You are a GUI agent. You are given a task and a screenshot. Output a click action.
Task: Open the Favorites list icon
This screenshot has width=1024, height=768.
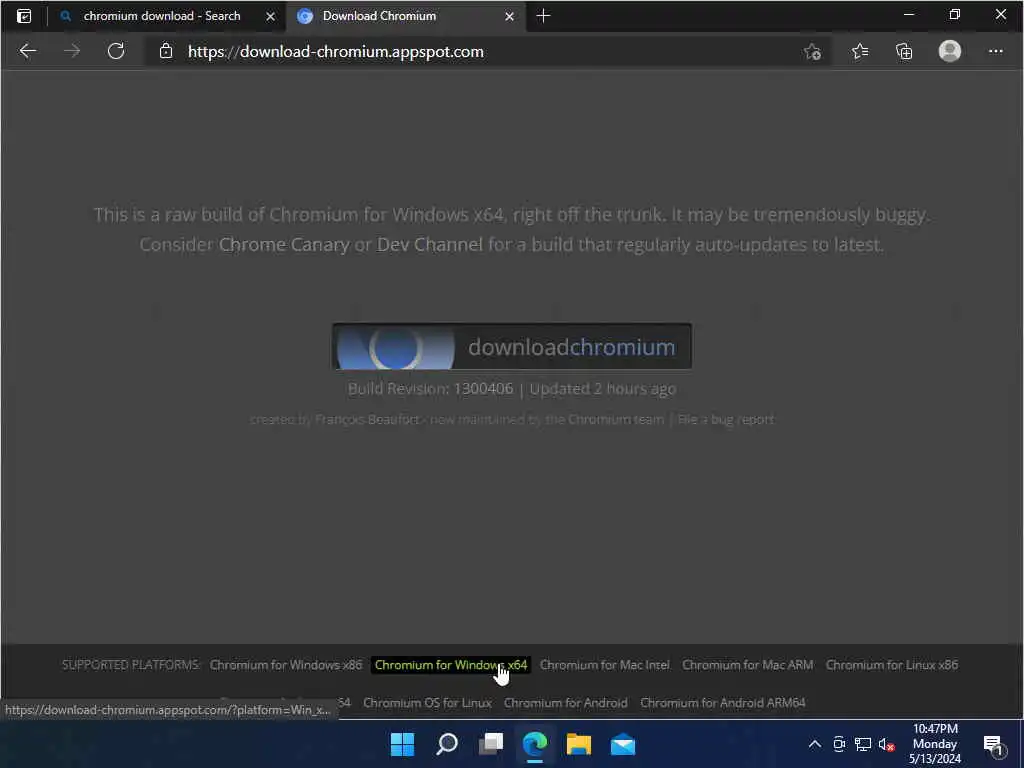point(860,51)
